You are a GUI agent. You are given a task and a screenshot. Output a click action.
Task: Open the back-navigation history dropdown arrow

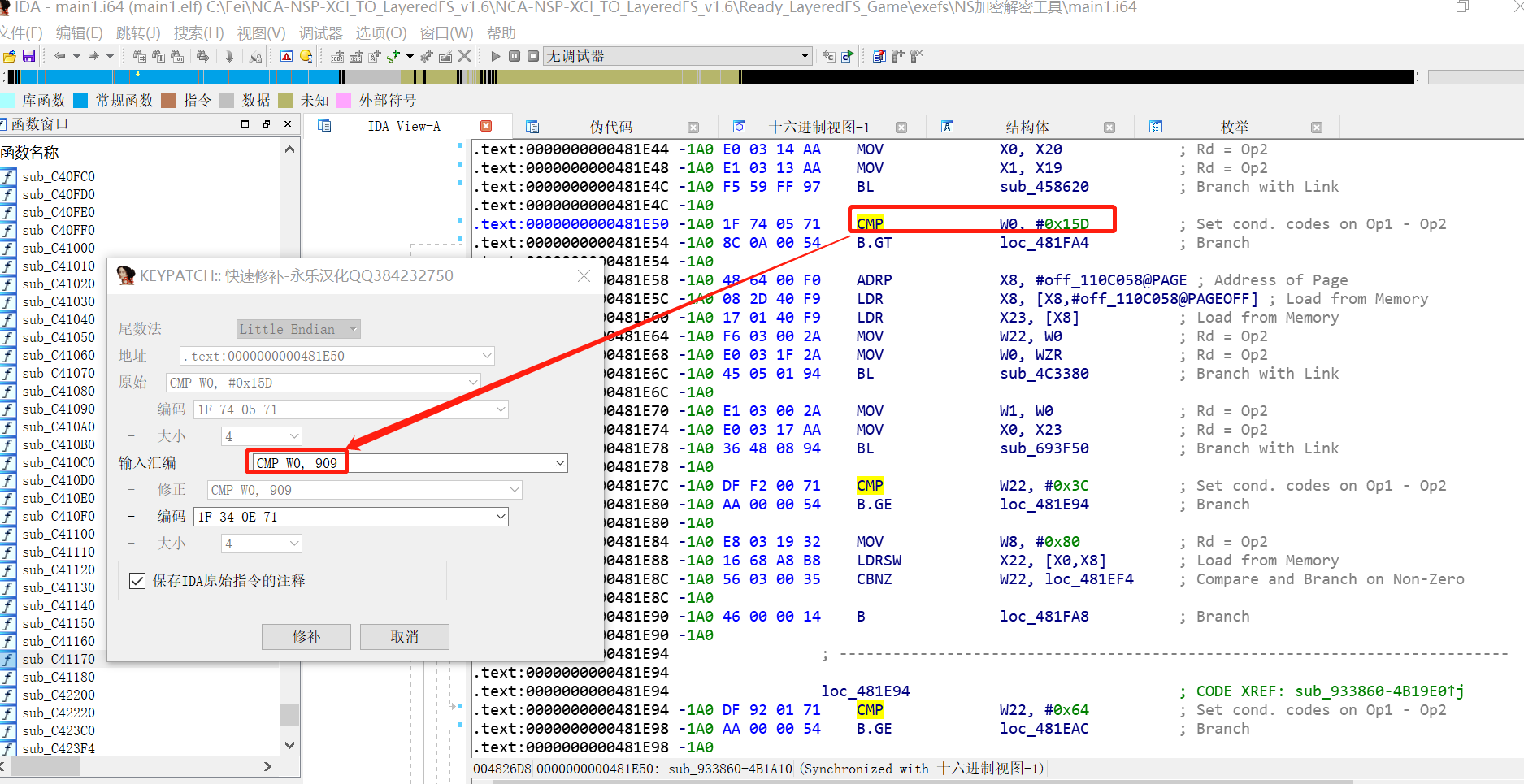click(76, 56)
